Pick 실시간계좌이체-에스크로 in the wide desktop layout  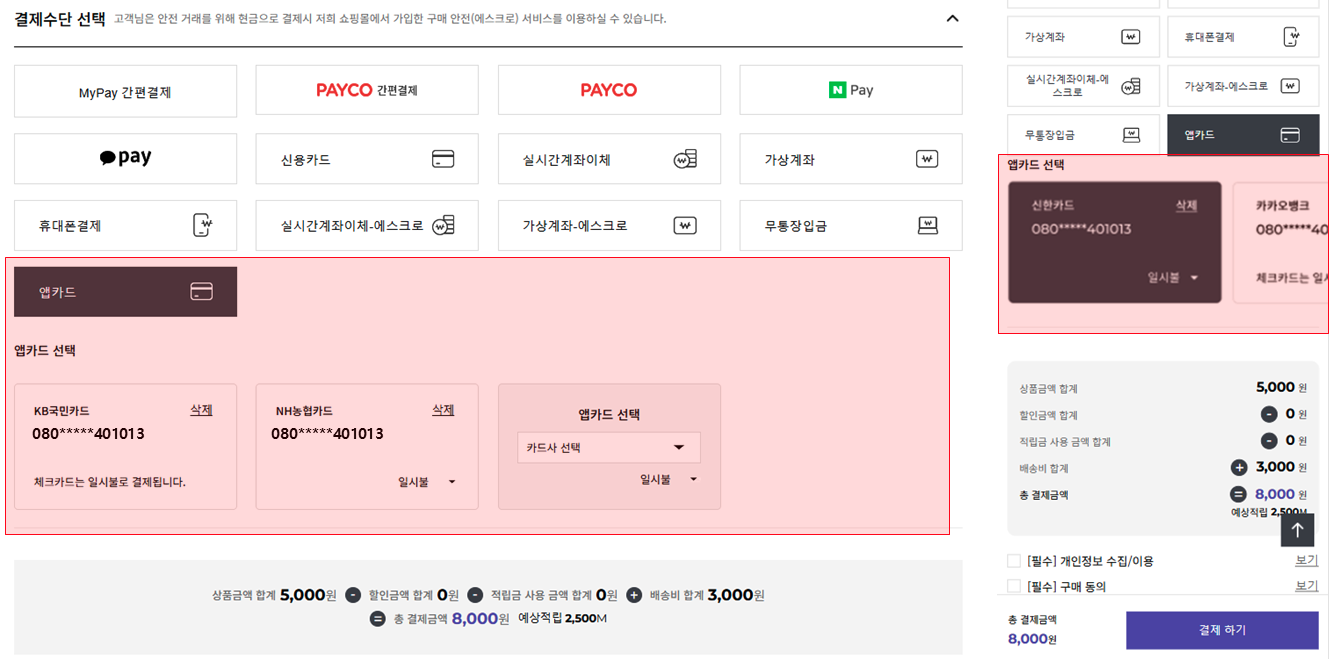(x=367, y=225)
